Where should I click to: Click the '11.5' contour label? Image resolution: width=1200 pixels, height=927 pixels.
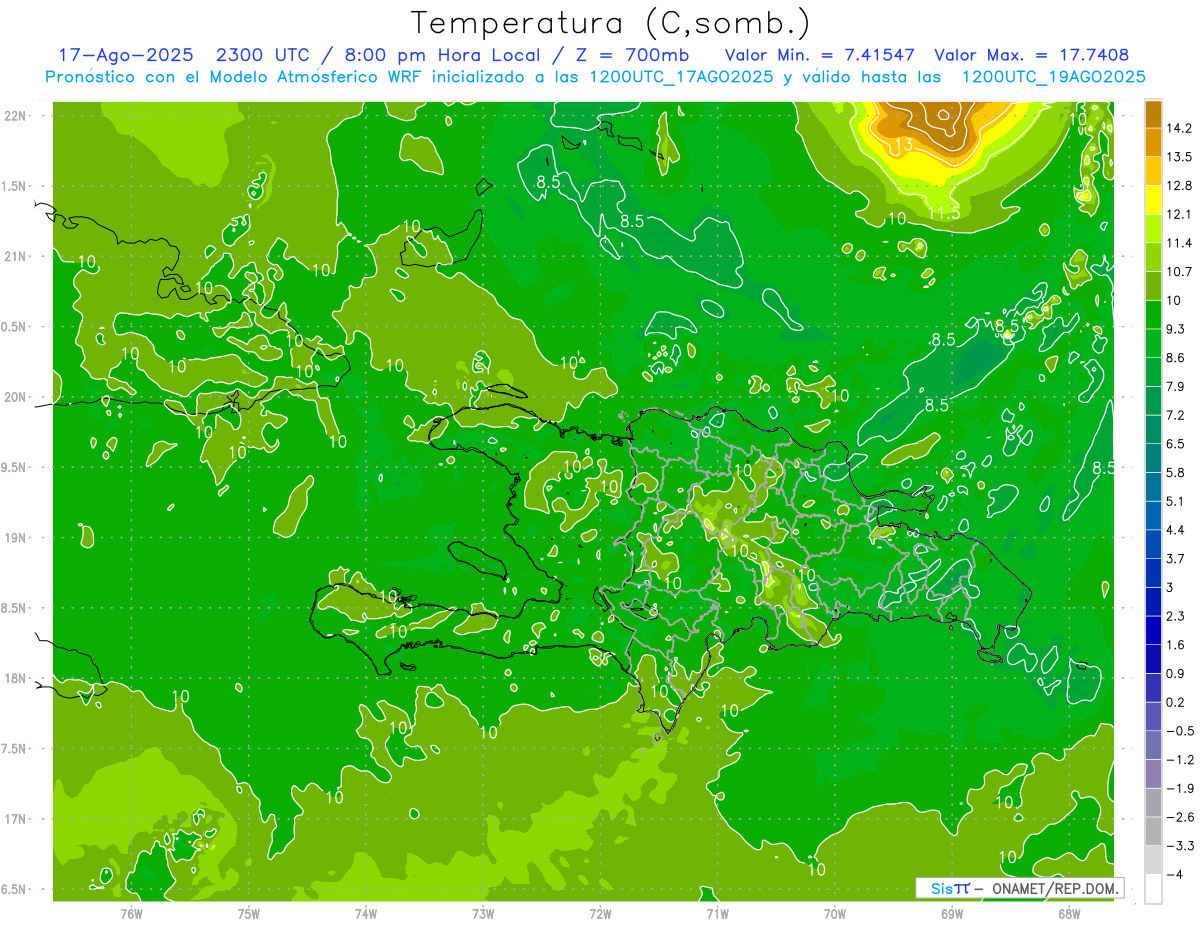pos(944,213)
